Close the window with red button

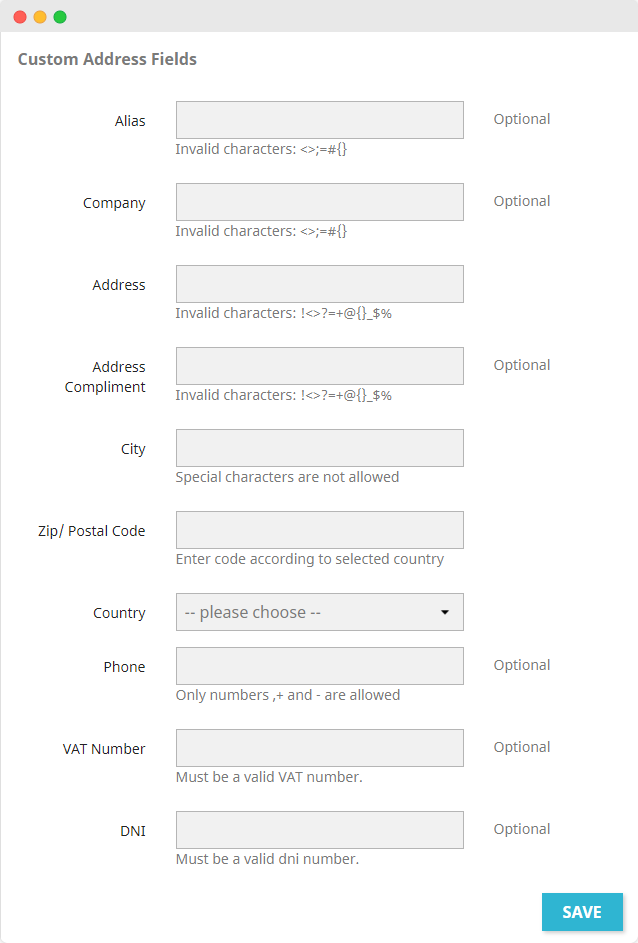coord(20,17)
